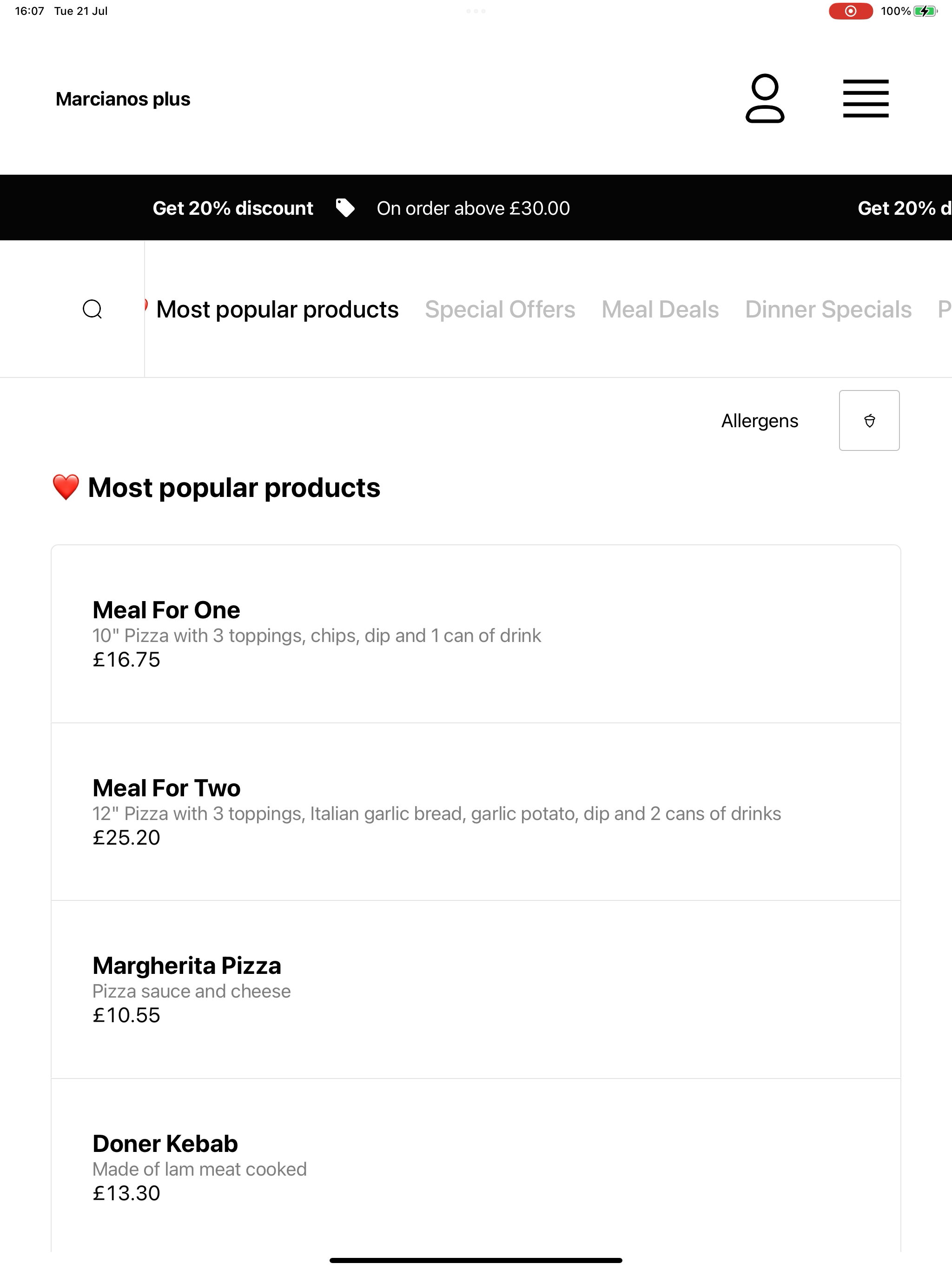Click the red heart emoji in heading
Image resolution: width=952 pixels, height=1270 pixels.
66,488
